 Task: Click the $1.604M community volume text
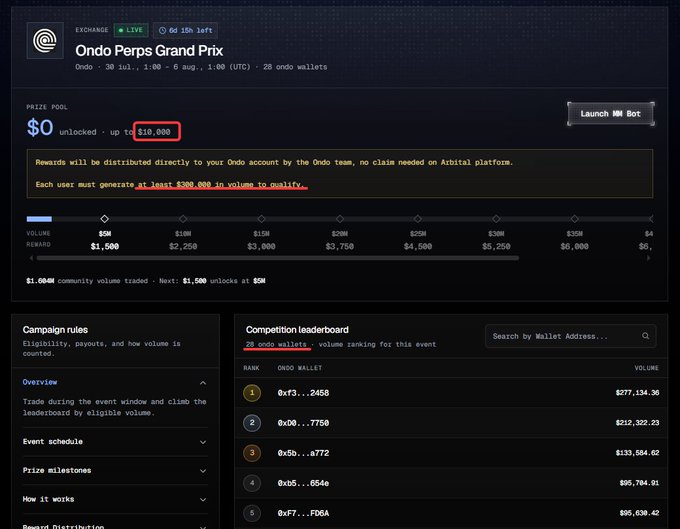tap(87, 281)
